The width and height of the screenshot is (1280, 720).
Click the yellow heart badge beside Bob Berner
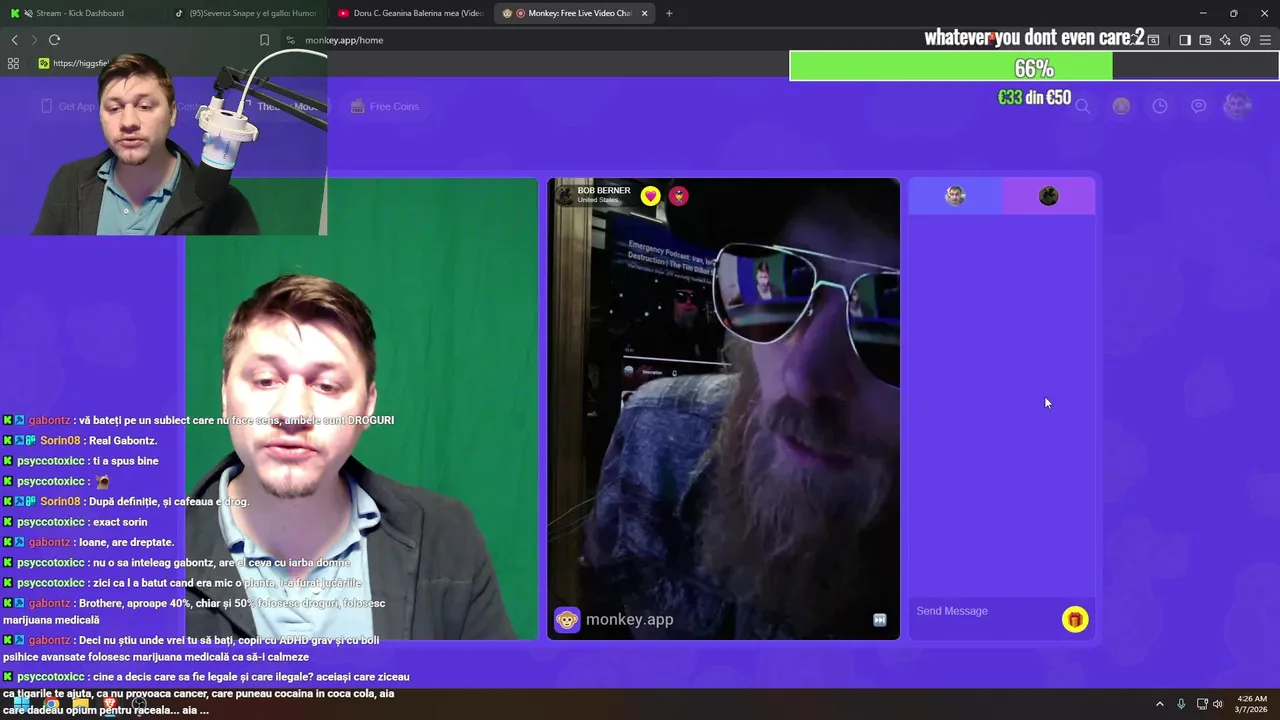(x=651, y=196)
